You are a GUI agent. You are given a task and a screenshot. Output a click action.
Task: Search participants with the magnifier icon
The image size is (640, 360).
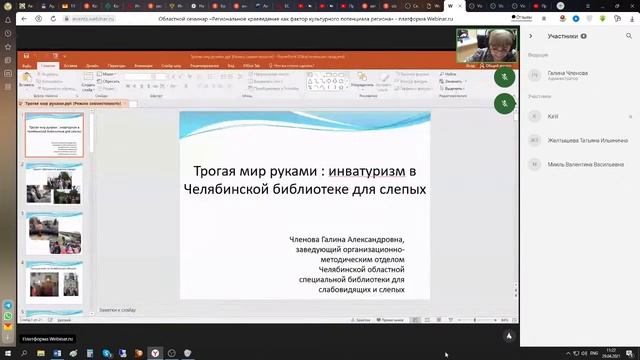pos(629,36)
